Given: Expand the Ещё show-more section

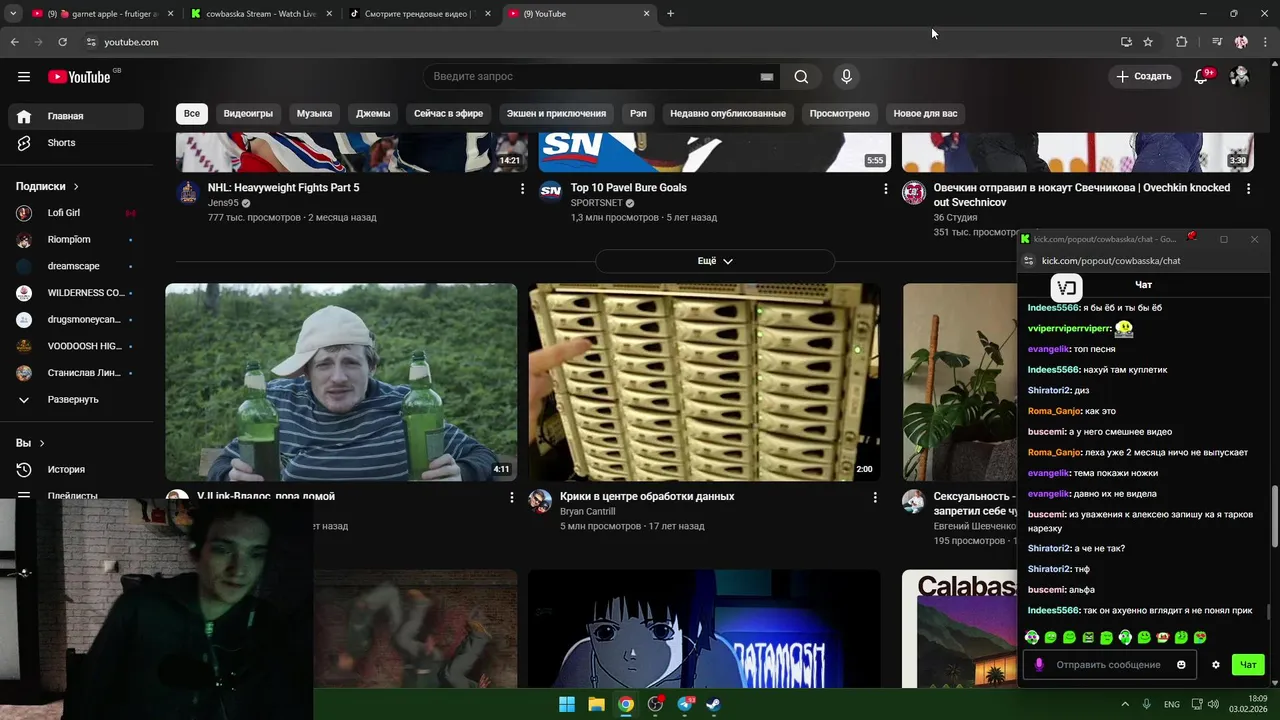Looking at the screenshot, I should click(x=715, y=261).
